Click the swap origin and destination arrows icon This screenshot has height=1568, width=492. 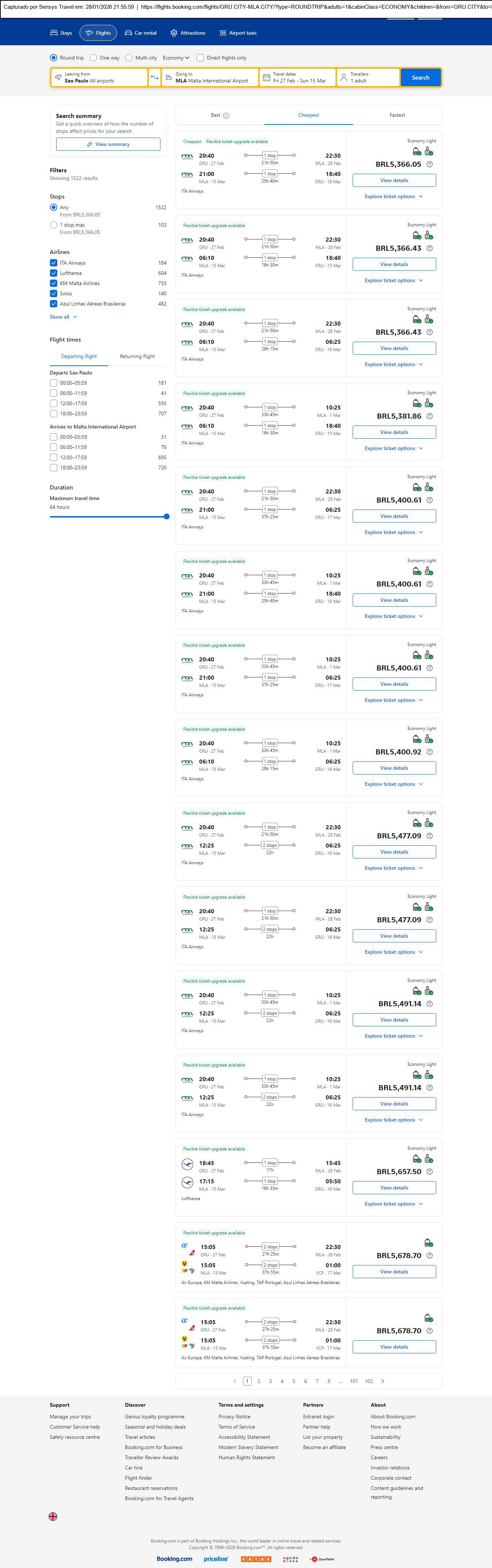(x=155, y=77)
